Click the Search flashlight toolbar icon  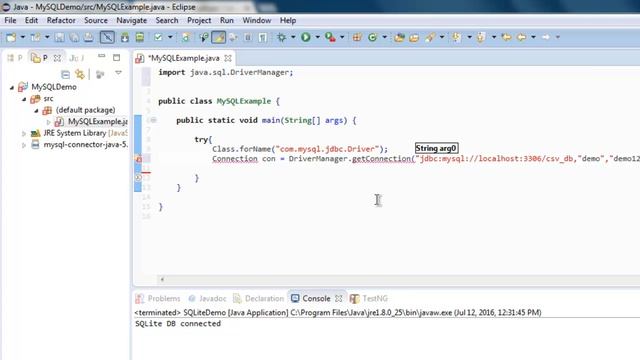pos(430,38)
